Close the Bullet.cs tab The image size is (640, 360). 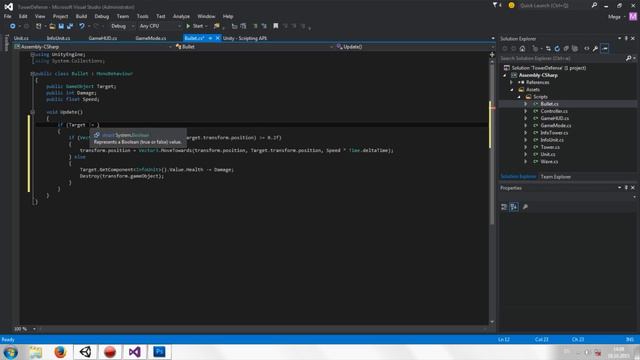218,38
